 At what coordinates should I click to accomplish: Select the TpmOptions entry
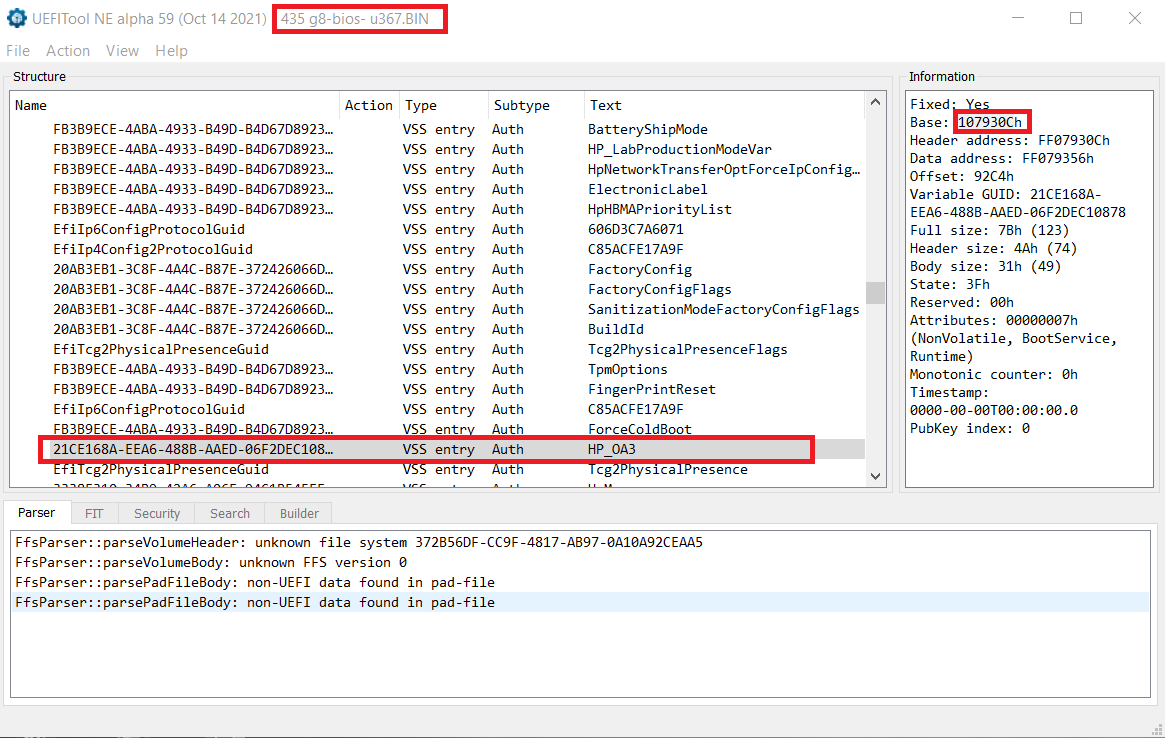pyautogui.click(x=437, y=370)
